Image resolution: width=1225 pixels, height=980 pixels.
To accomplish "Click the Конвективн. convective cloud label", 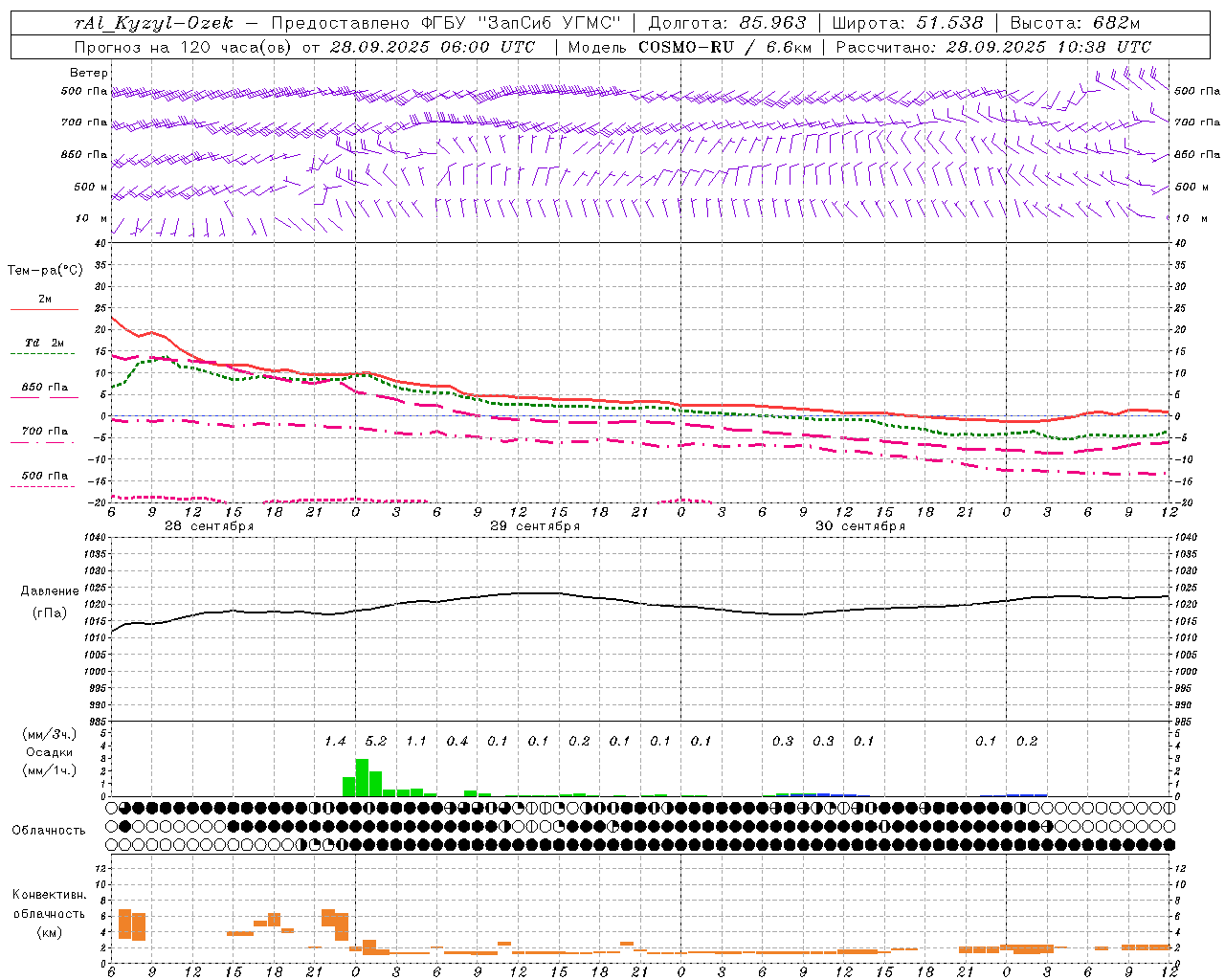I will 49,895.
